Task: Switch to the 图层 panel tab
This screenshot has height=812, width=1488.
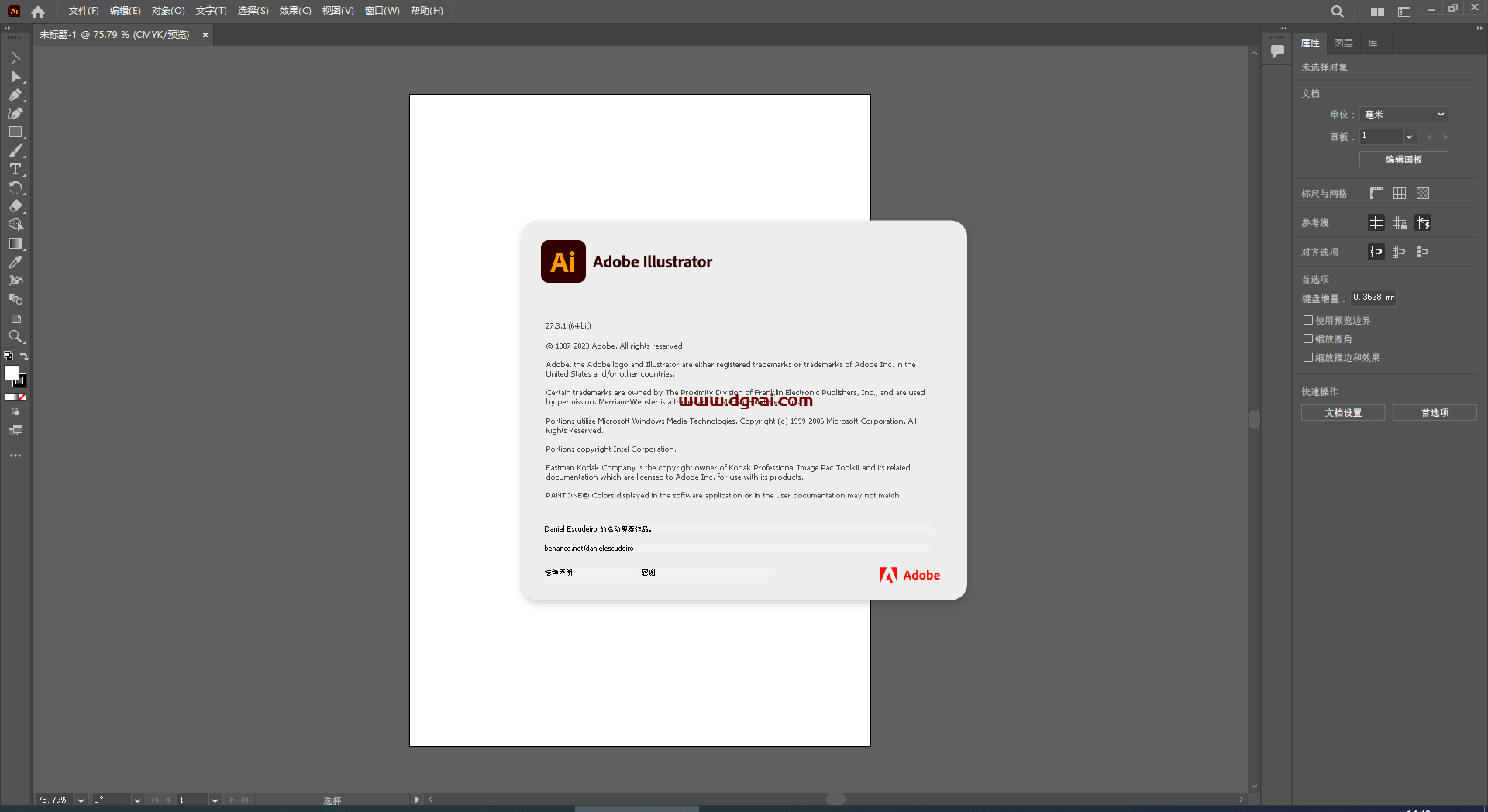Action: click(x=1343, y=43)
